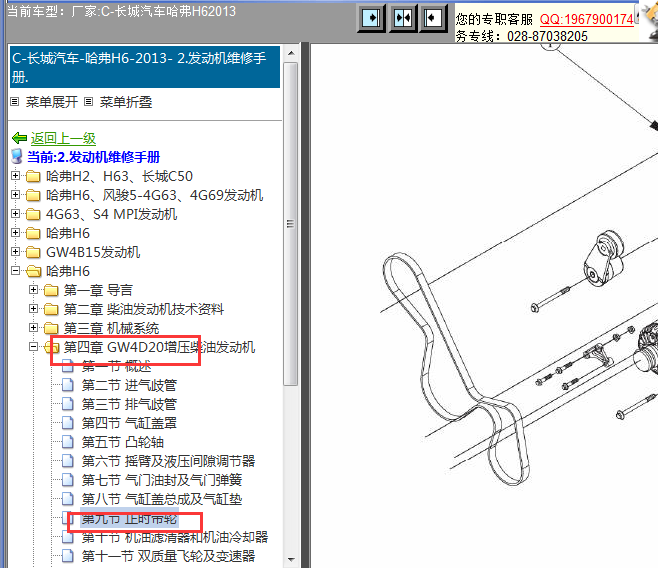Click folder icon of GW4B15发动机
658x568 pixels.
point(33,252)
